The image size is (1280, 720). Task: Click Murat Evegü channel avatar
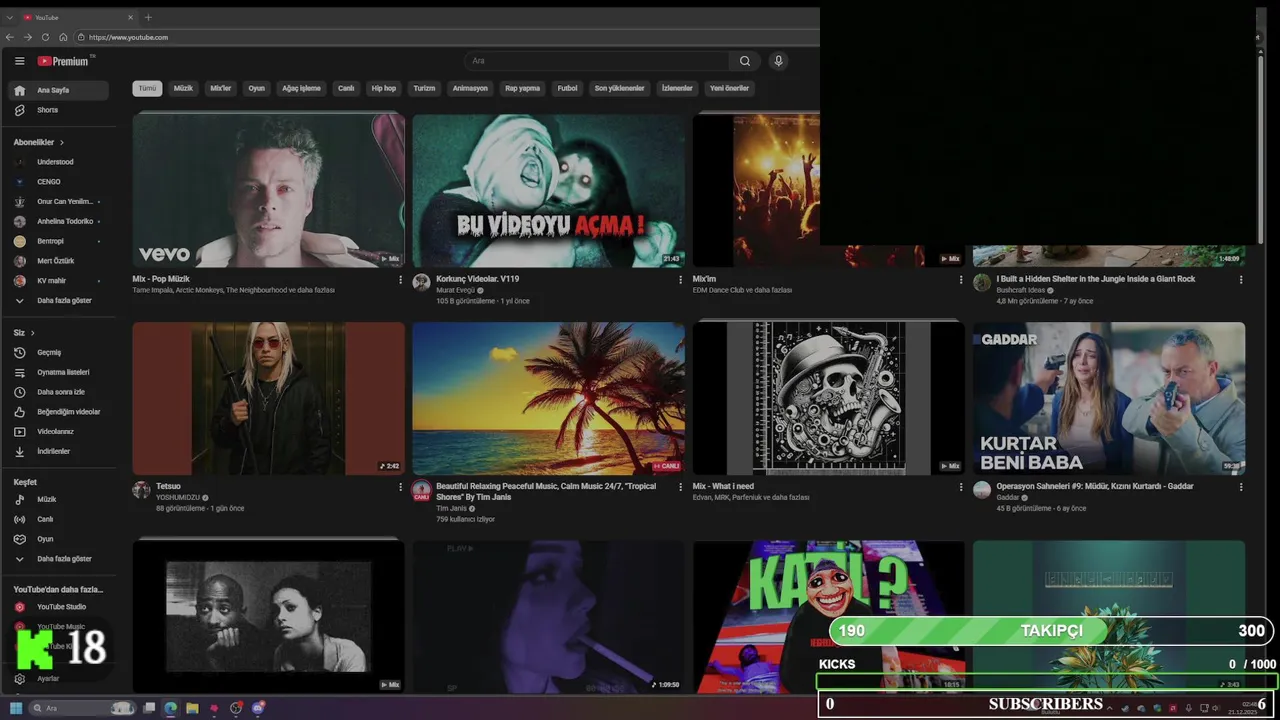[x=421, y=282]
